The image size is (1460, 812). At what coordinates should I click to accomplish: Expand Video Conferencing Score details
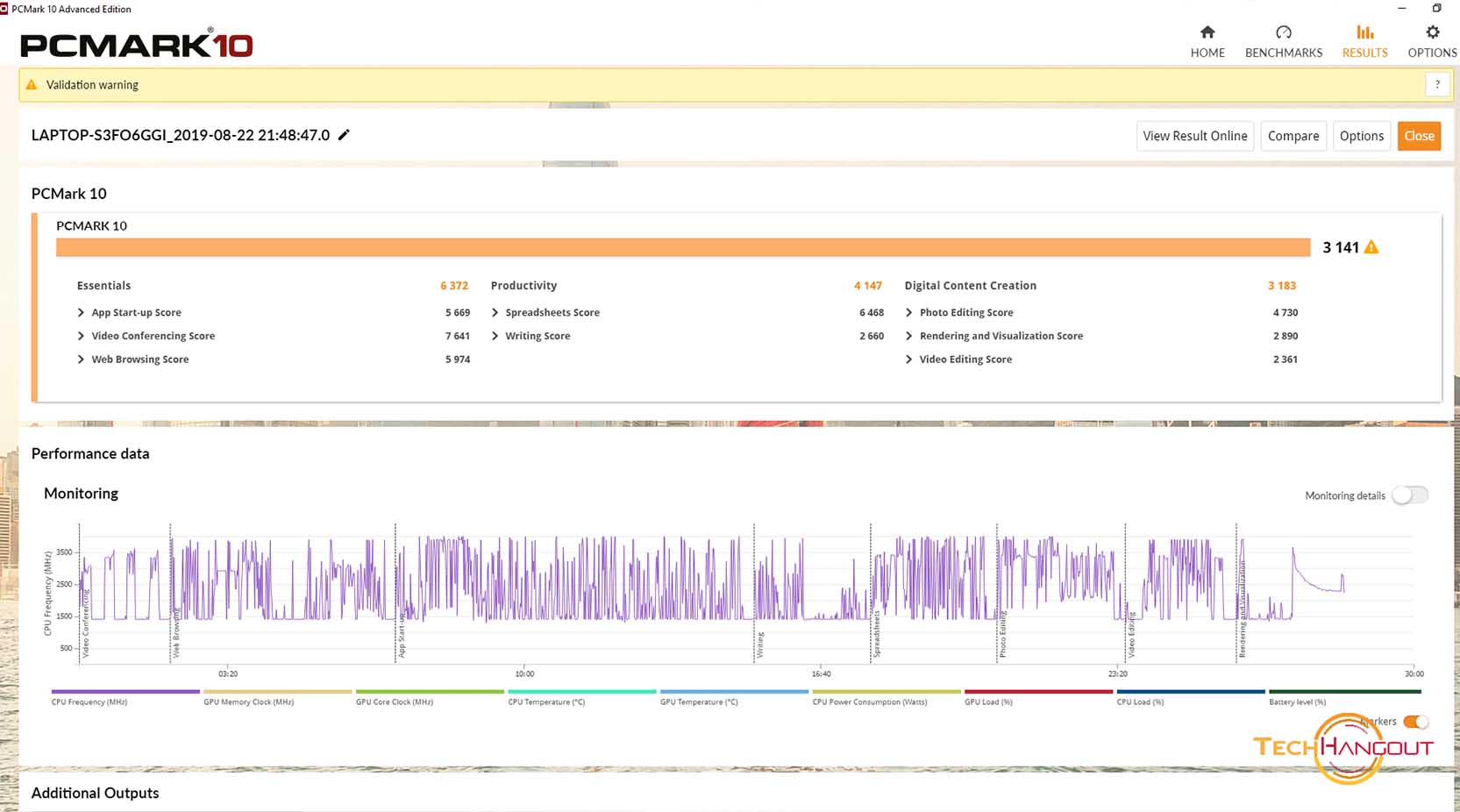click(81, 336)
